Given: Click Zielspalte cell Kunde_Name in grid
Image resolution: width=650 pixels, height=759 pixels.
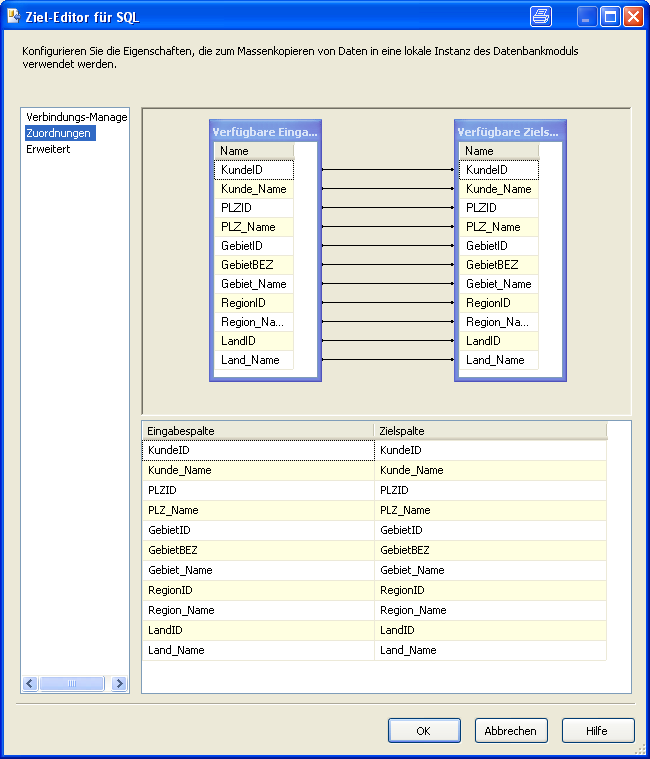Looking at the screenshot, I should 490,471.
